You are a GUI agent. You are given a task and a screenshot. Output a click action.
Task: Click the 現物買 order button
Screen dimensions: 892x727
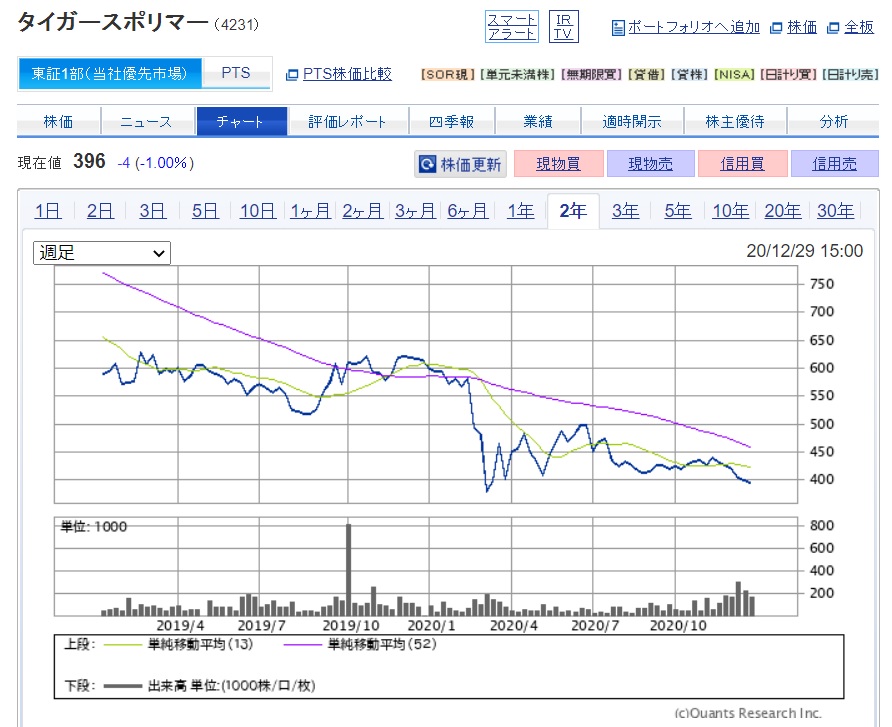pos(558,166)
